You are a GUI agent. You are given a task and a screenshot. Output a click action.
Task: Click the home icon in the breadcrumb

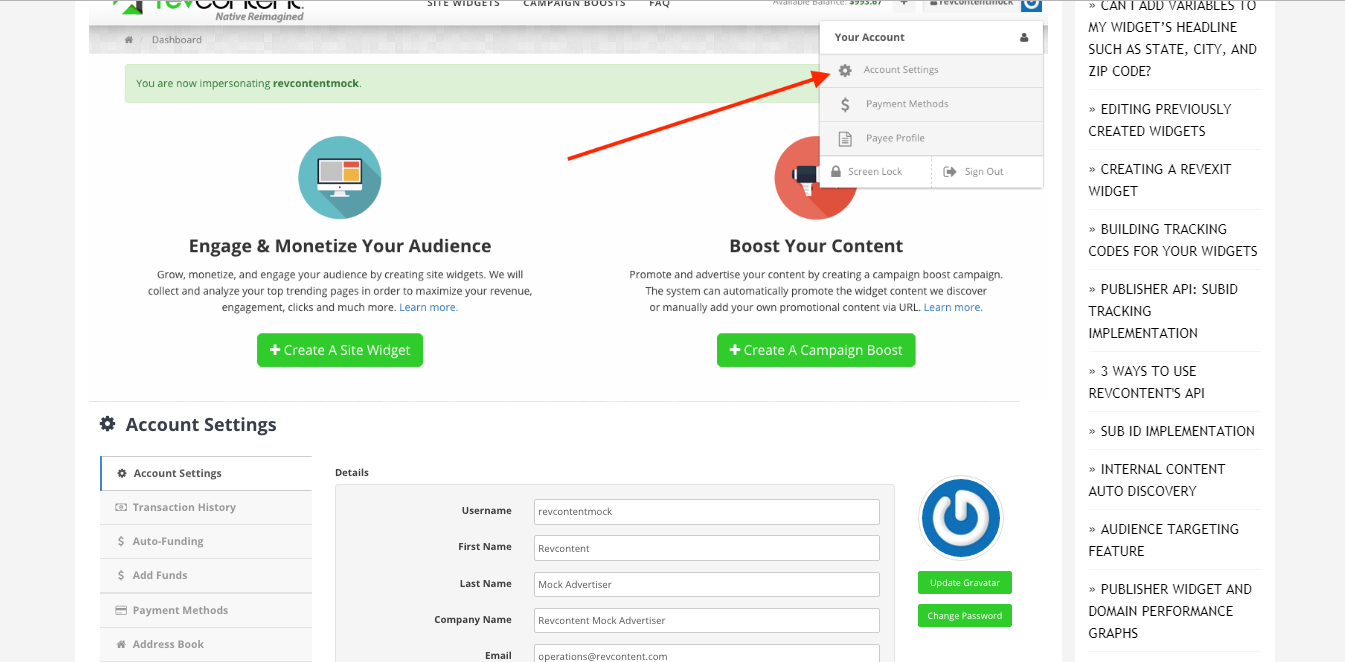128,40
